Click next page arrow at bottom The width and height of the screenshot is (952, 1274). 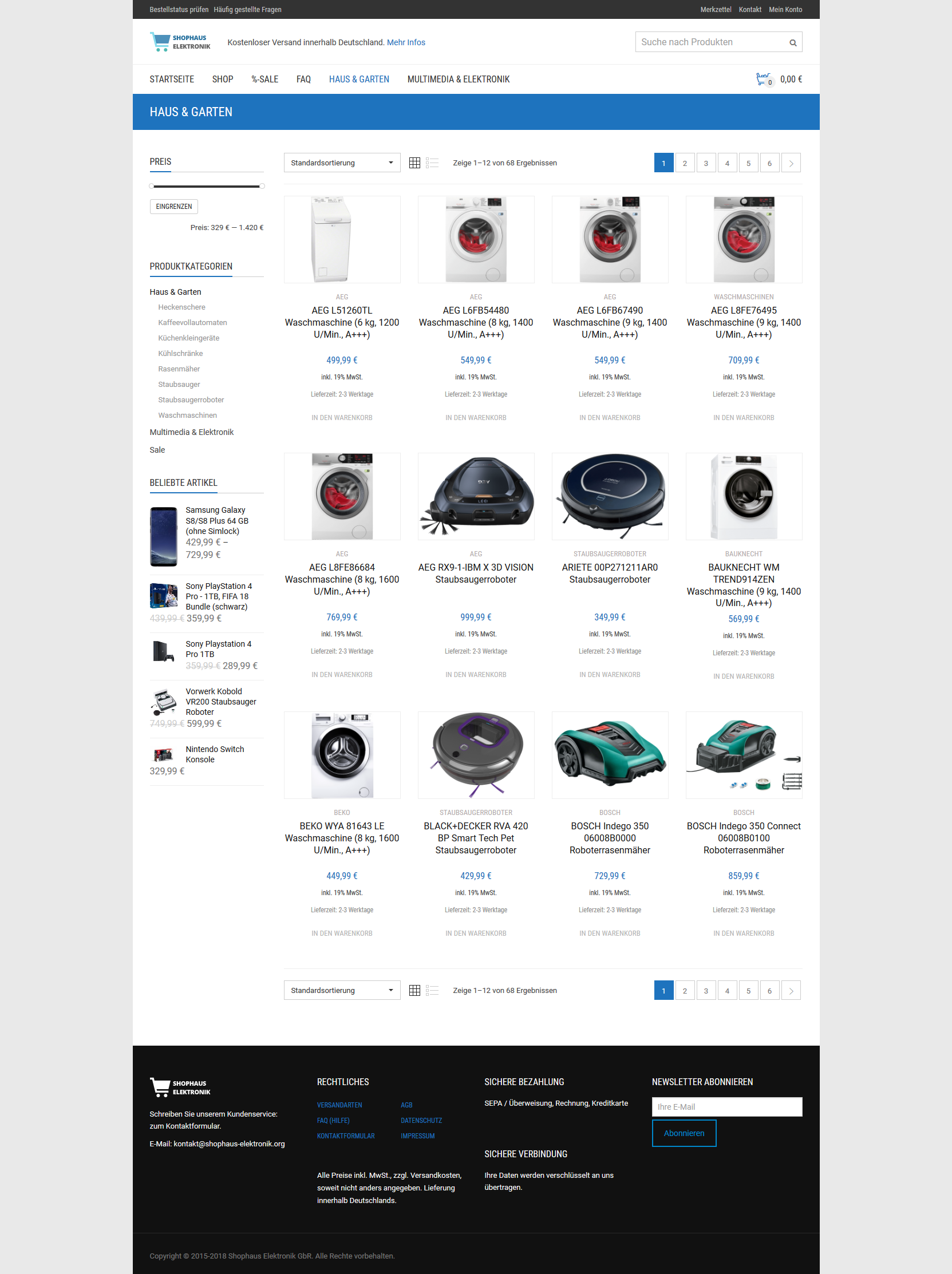(791, 990)
